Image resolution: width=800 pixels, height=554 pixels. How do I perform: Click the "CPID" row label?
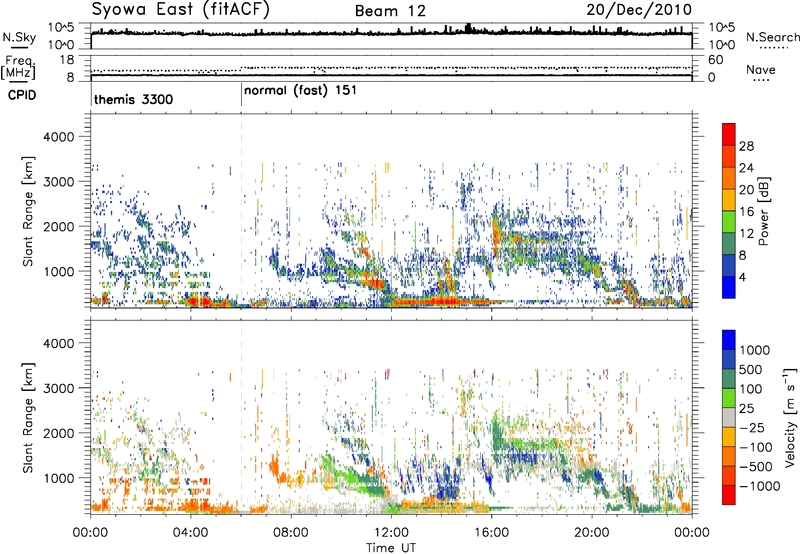(22, 95)
